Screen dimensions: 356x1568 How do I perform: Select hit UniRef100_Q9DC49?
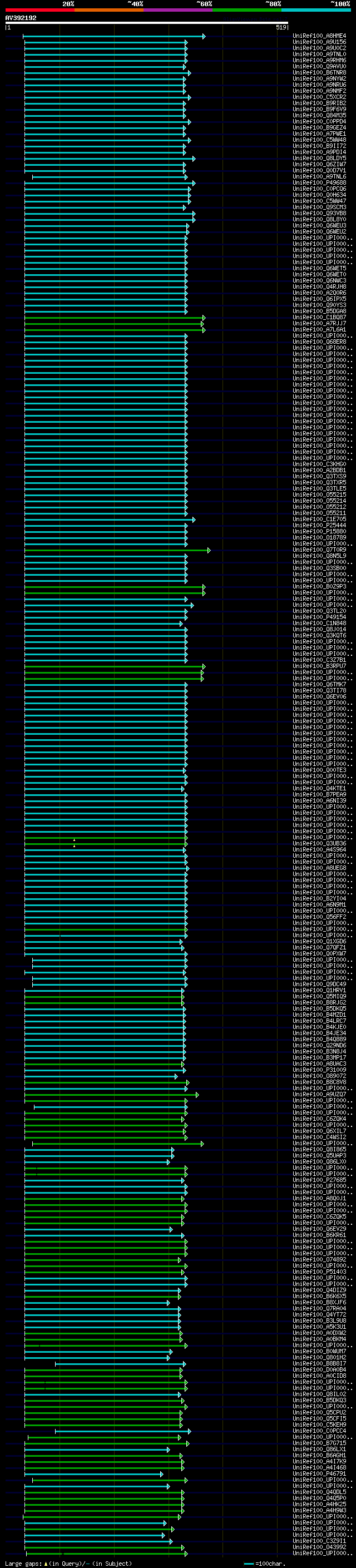tap(319, 985)
